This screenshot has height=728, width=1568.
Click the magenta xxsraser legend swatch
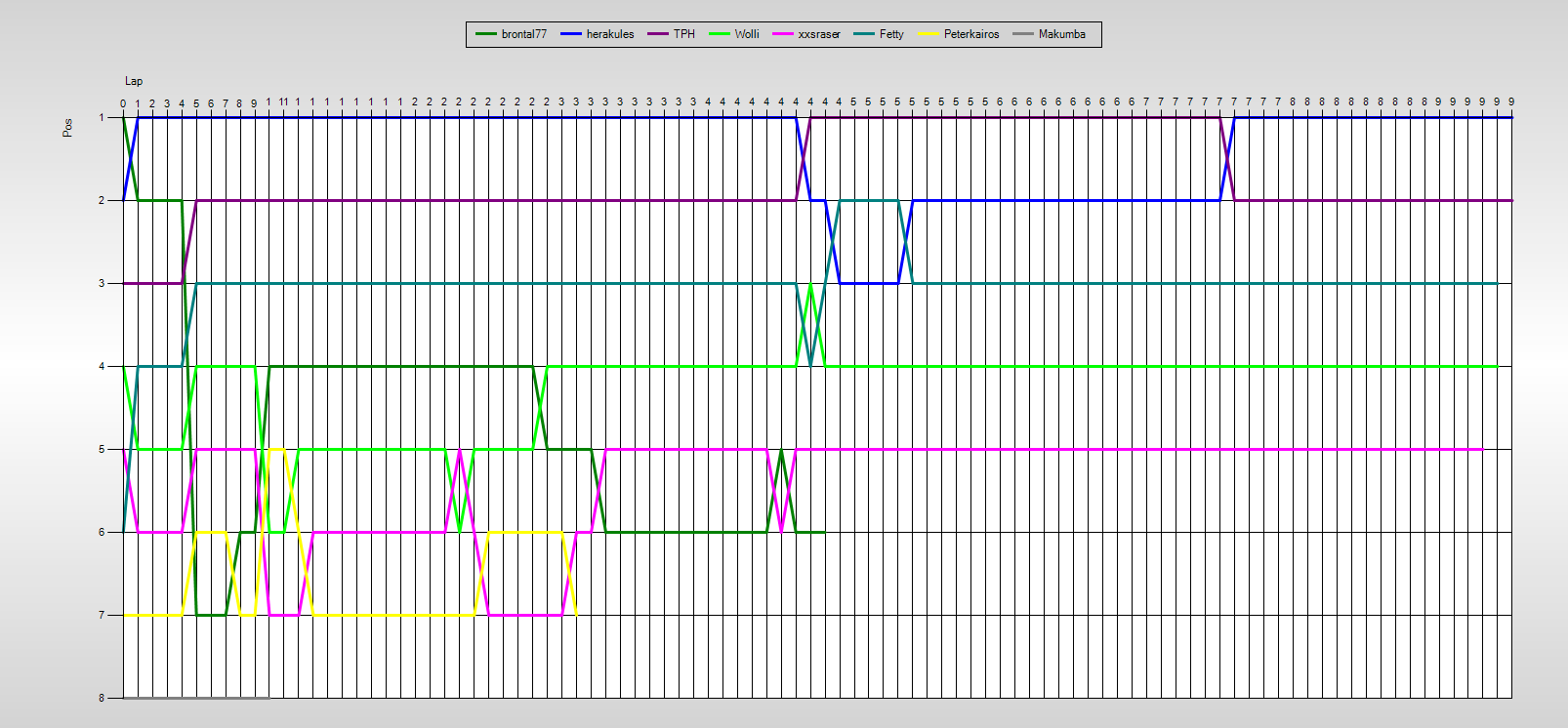pos(782,34)
